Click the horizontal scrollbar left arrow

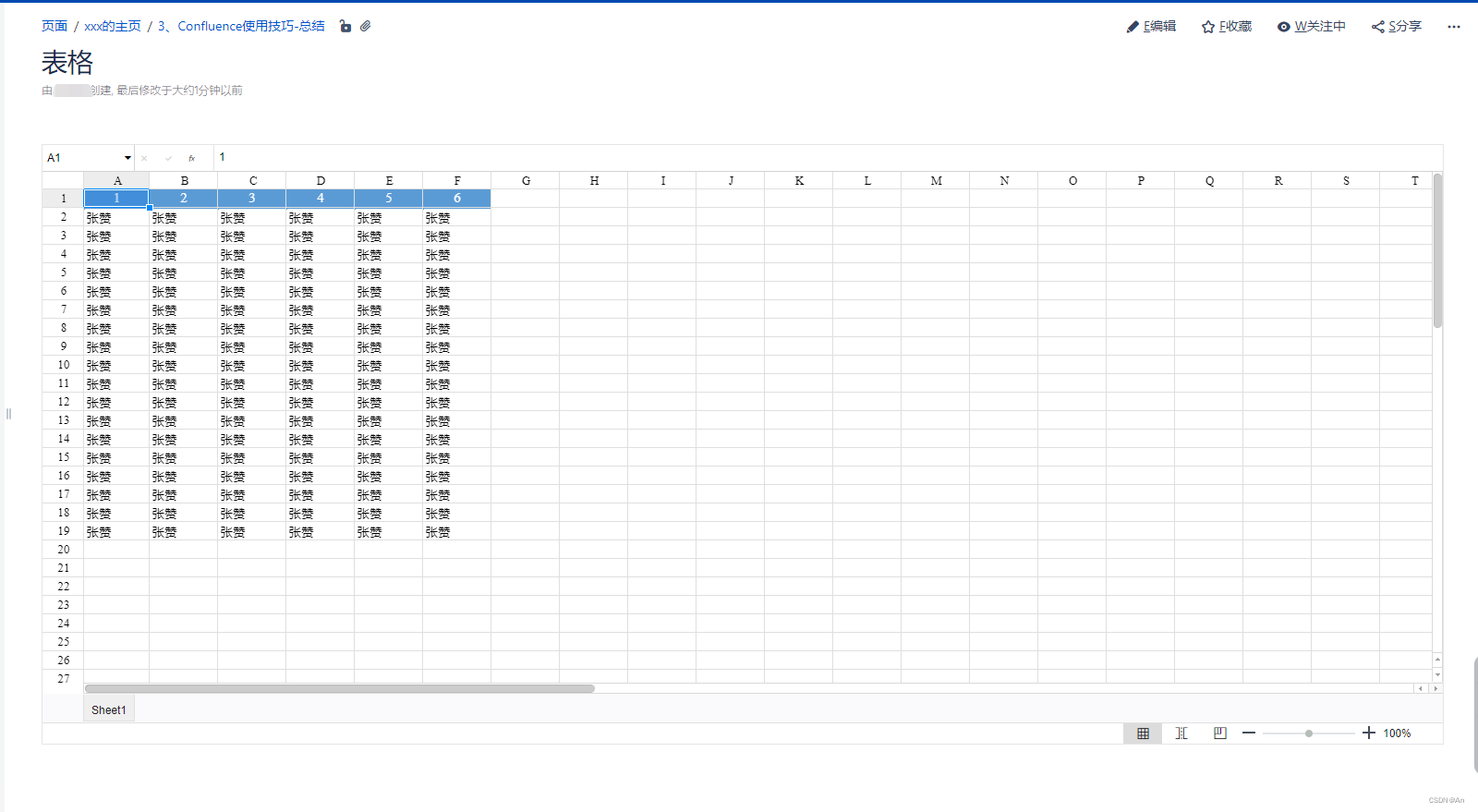tap(1421, 688)
